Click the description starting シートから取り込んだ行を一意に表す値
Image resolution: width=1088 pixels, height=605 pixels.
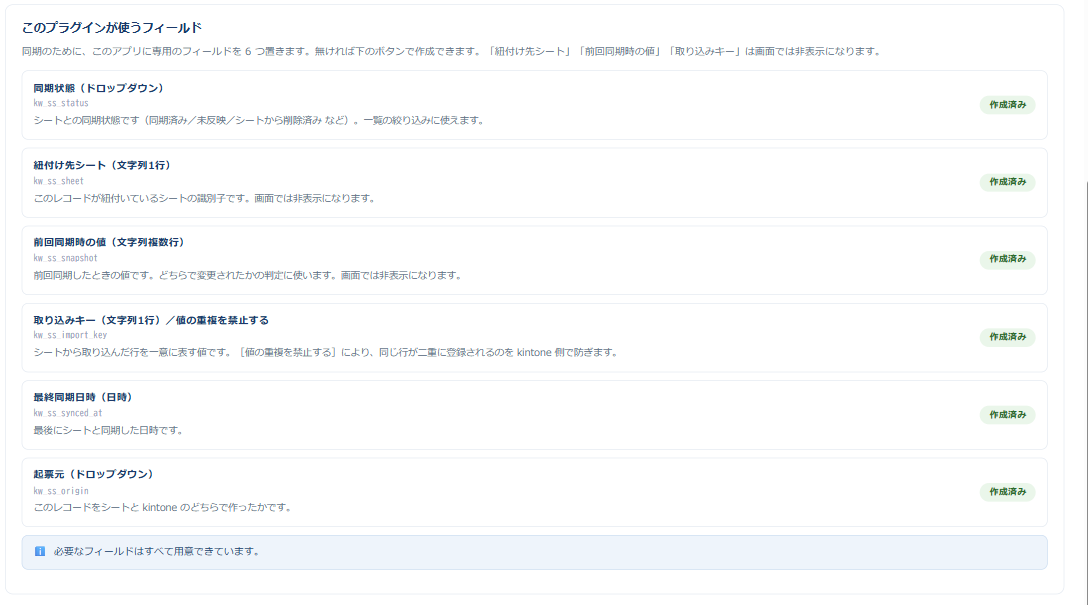pos(327,352)
